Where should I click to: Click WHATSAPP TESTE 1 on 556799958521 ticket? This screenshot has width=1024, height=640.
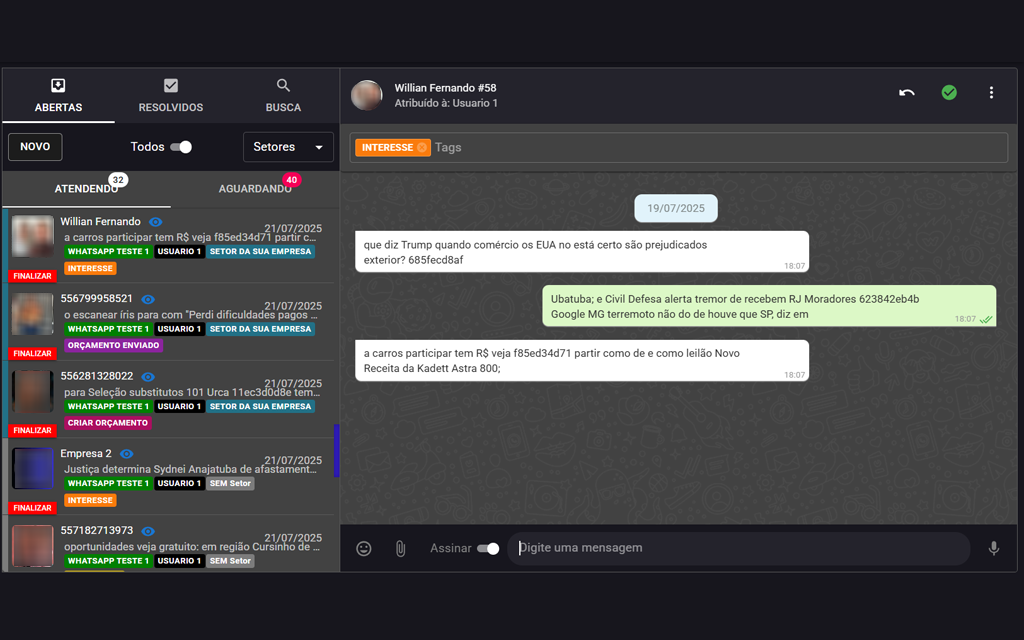pos(108,329)
